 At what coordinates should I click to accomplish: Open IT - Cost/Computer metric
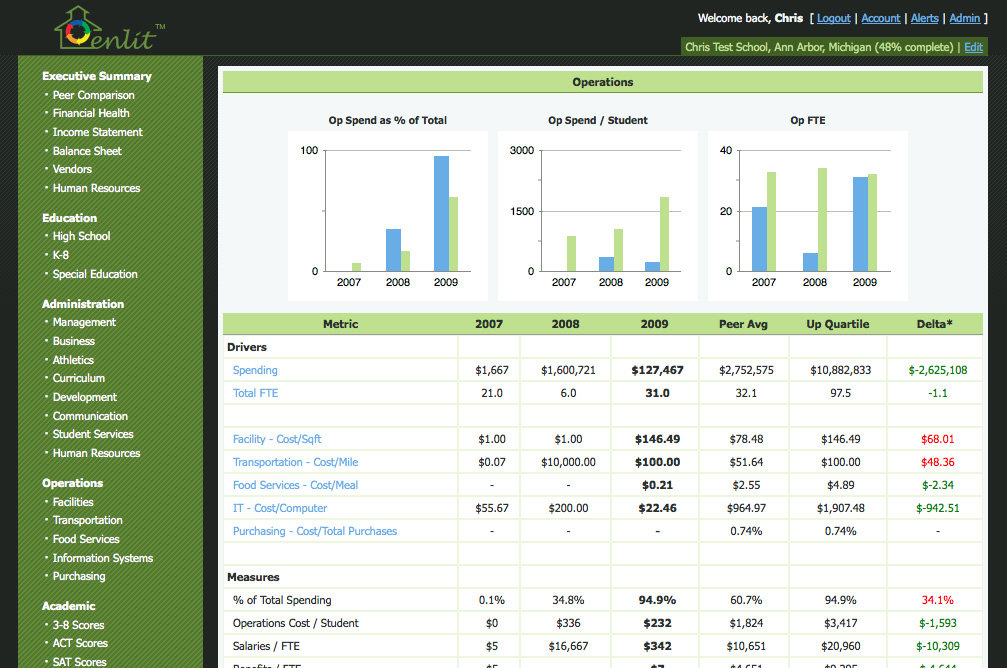coord(279,509)
